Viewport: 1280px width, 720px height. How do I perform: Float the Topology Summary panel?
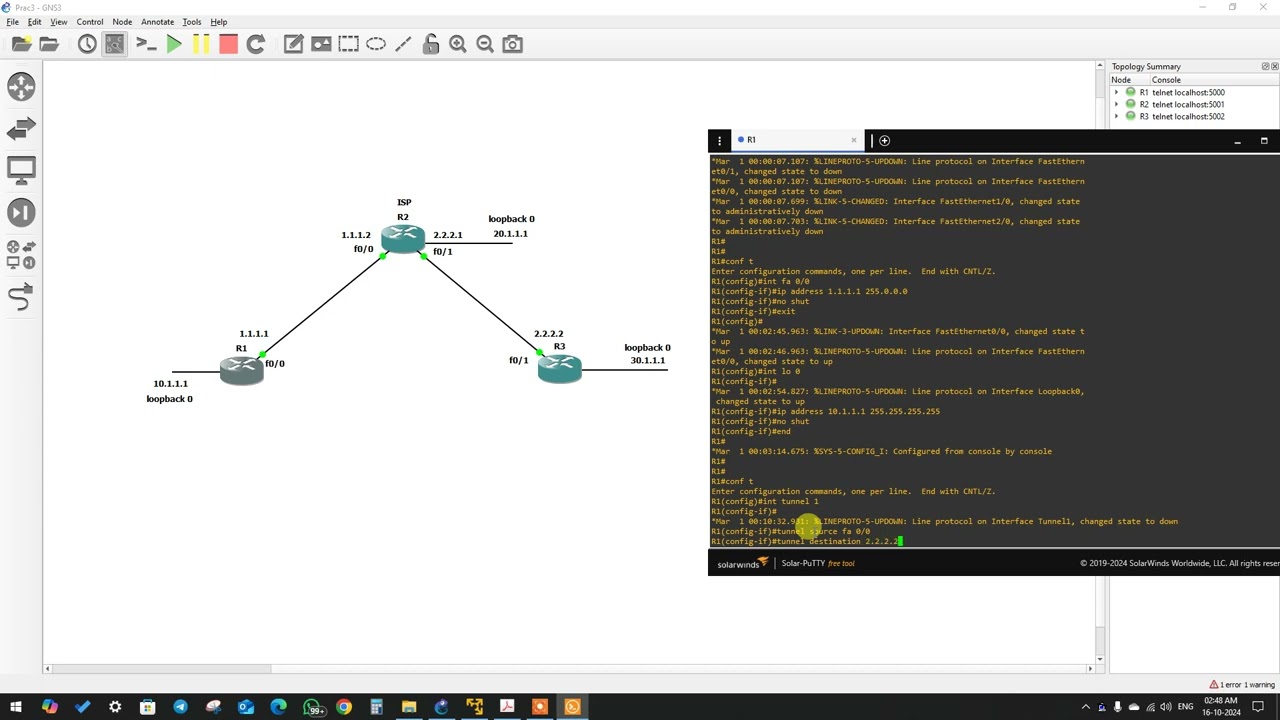click(x=1265, y=67)
